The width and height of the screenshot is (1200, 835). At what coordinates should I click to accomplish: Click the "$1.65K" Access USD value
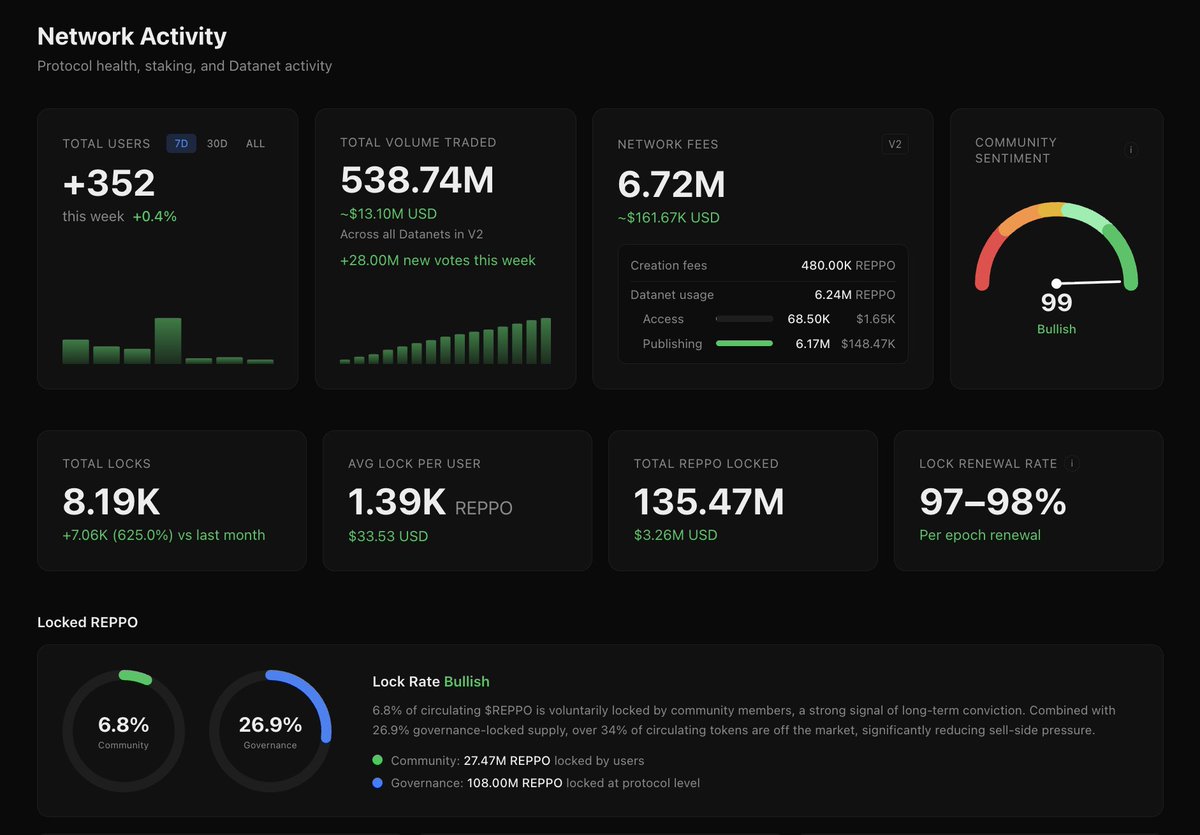[x=876, y=319]
